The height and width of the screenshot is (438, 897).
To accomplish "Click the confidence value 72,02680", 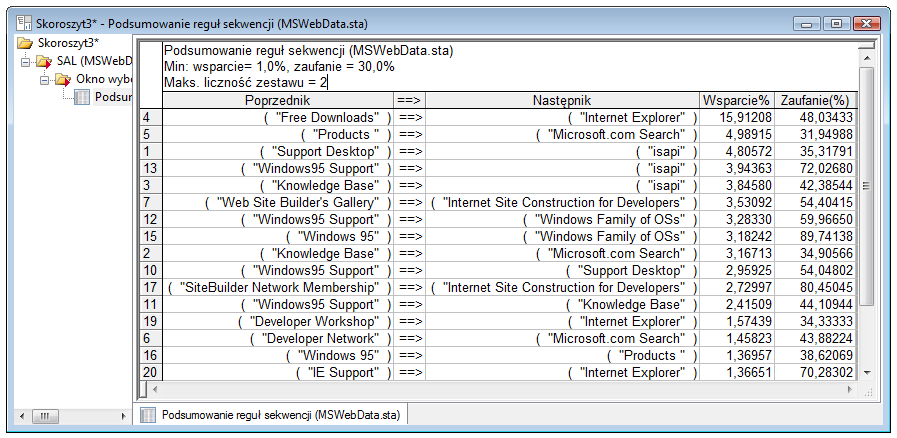I will (x=816, y=169).
